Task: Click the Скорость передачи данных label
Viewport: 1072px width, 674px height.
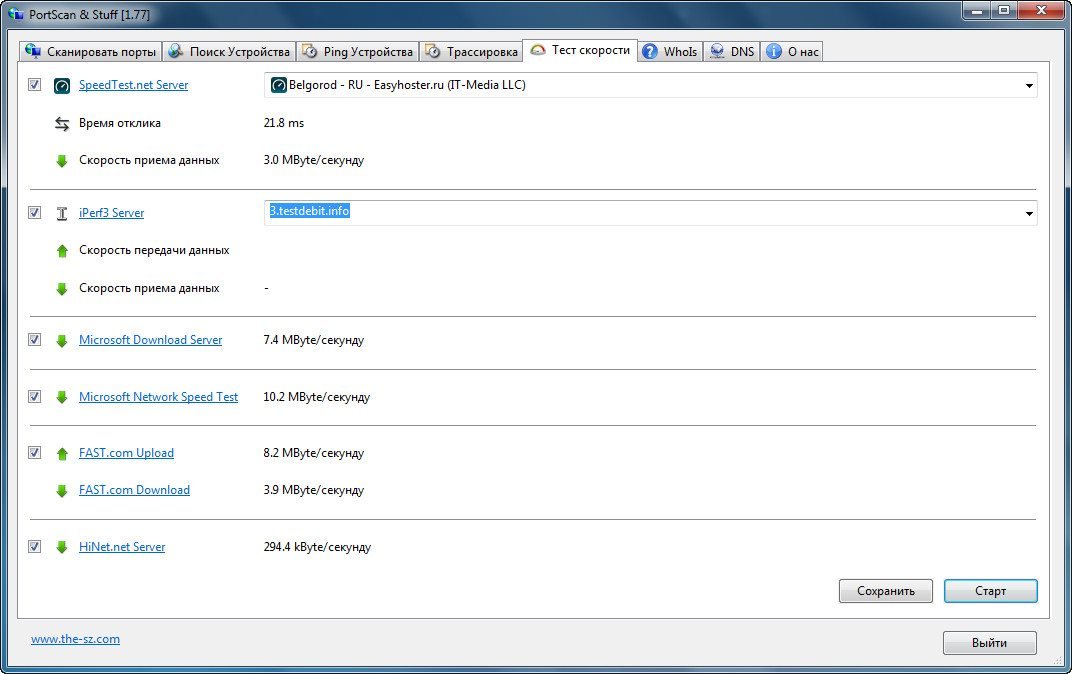Action: click(x=154, y=250)
